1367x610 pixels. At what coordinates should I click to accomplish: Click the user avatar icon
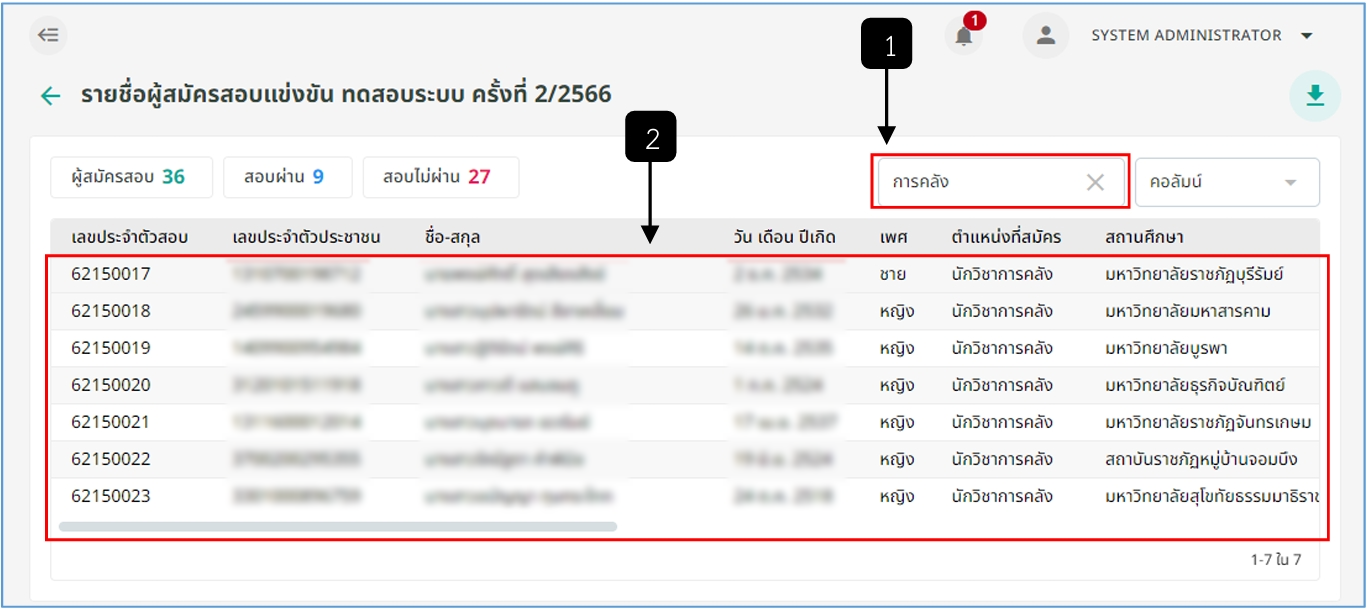tap(1046, 36)
